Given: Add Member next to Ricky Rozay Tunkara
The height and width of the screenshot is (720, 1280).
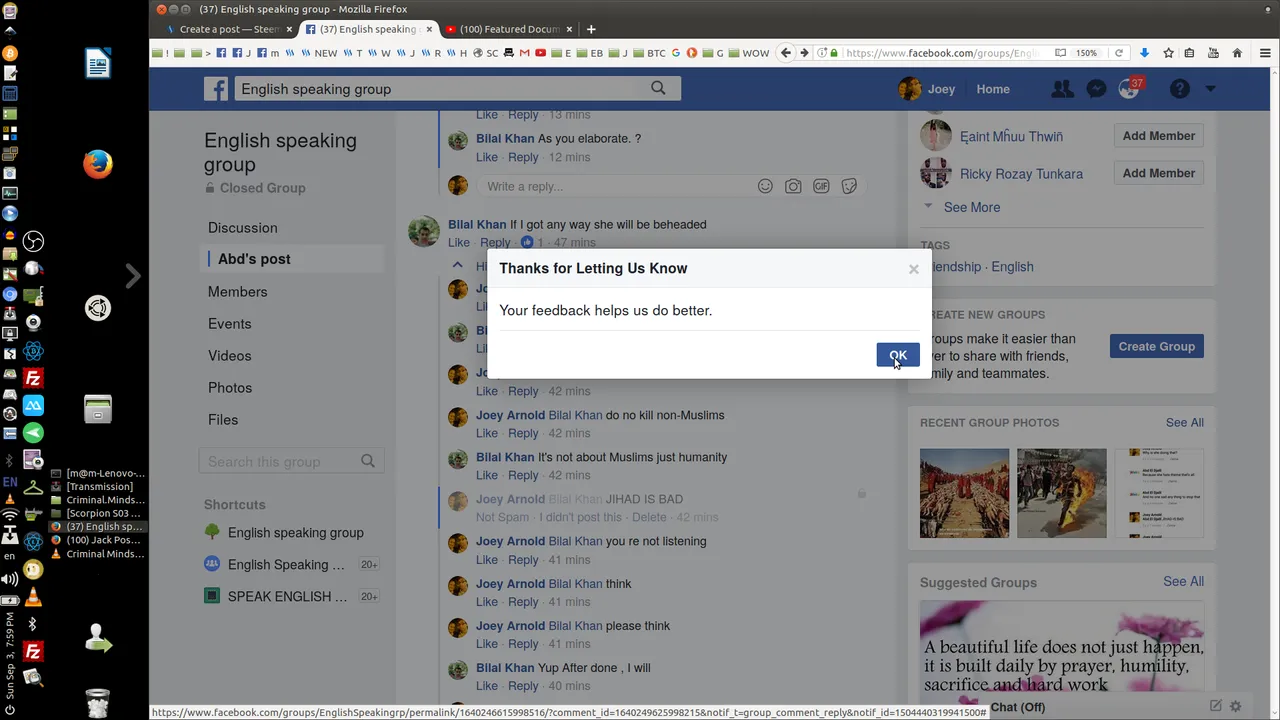Looking at the screenshot, I should [x=1158, y=173].
